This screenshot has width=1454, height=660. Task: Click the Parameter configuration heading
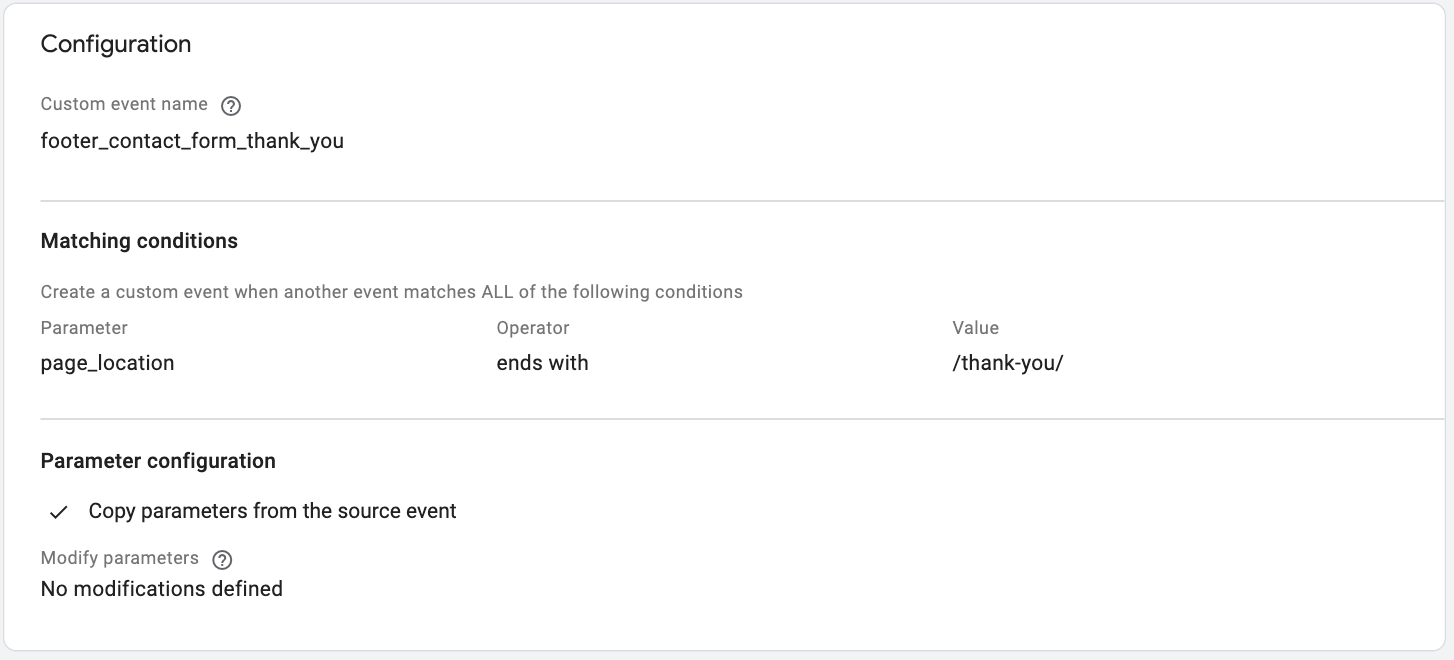(x=158, y=461)
